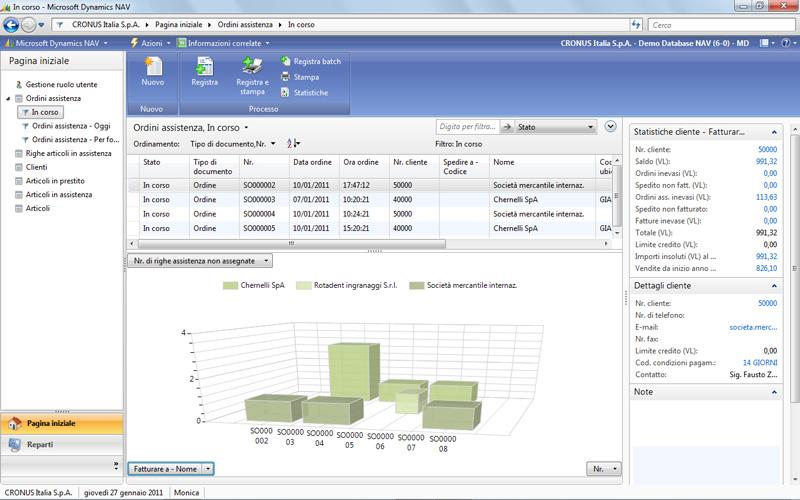Select Righe articoli in assistenza
This screenshot has height=500, width=800.
pos(68,153)
